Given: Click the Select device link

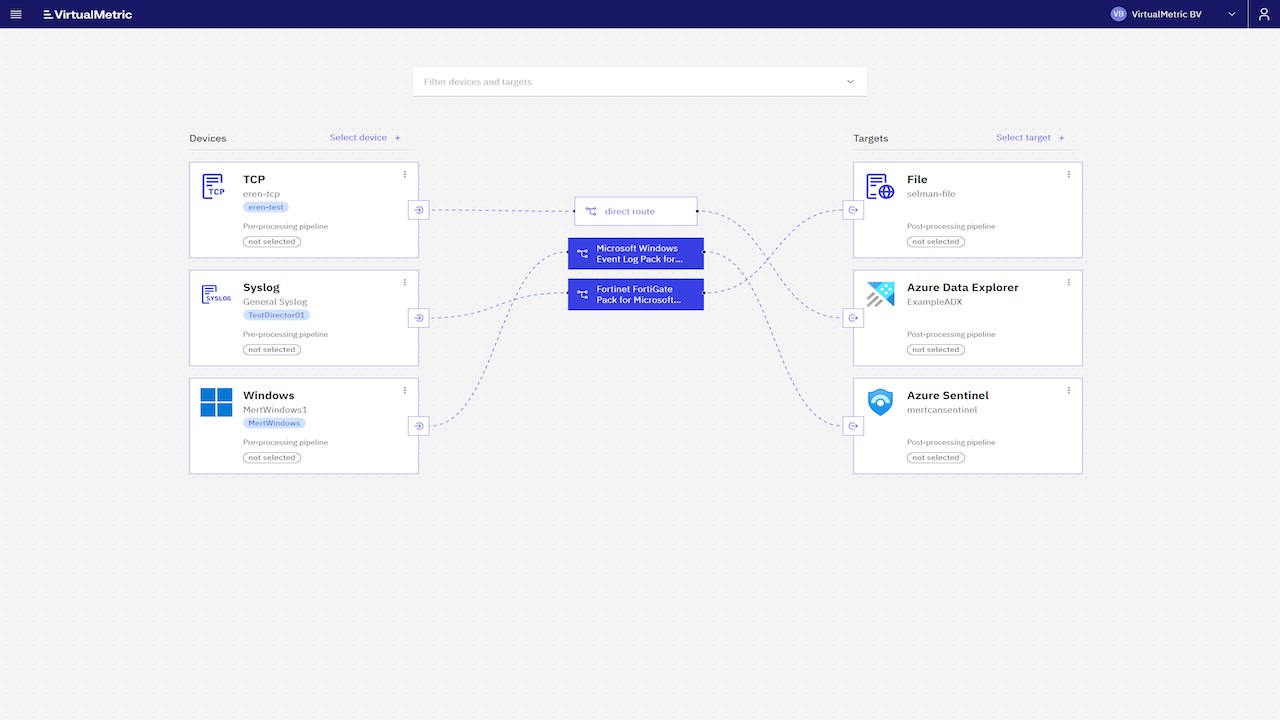Looking at the screenshot, I should [x=365, y=138].
